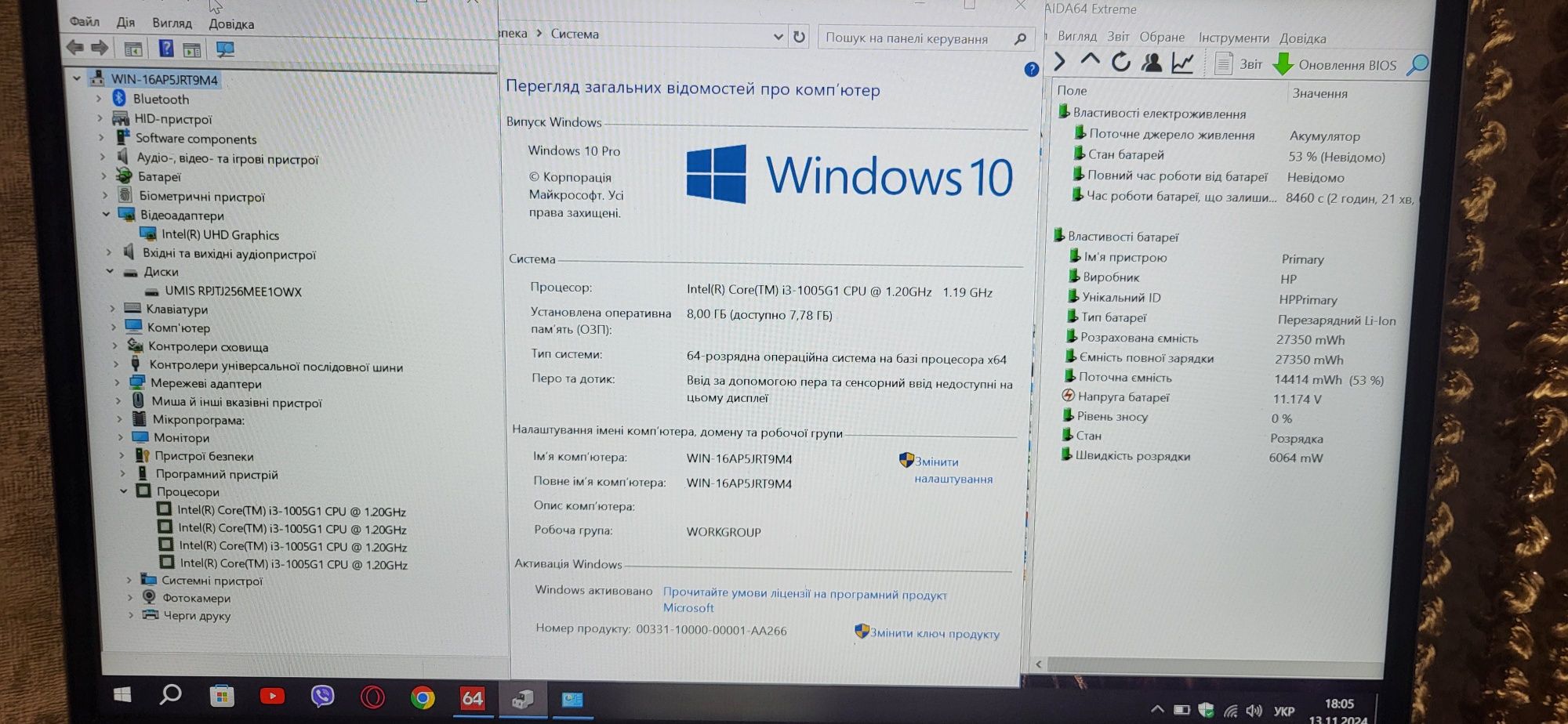The height and width of the screenshot is (724, 1568).
Task: Click the Змінити налаштування link
Action: (x=953, y=470)
